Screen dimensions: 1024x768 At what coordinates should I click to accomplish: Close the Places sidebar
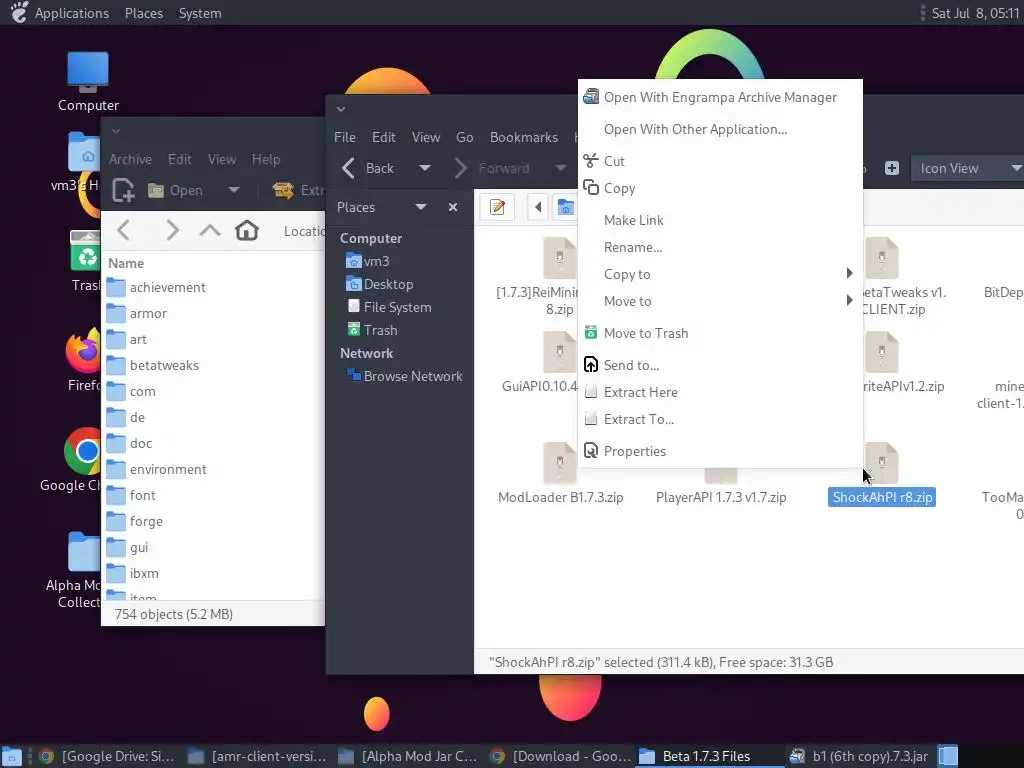[x=453, y=207]
